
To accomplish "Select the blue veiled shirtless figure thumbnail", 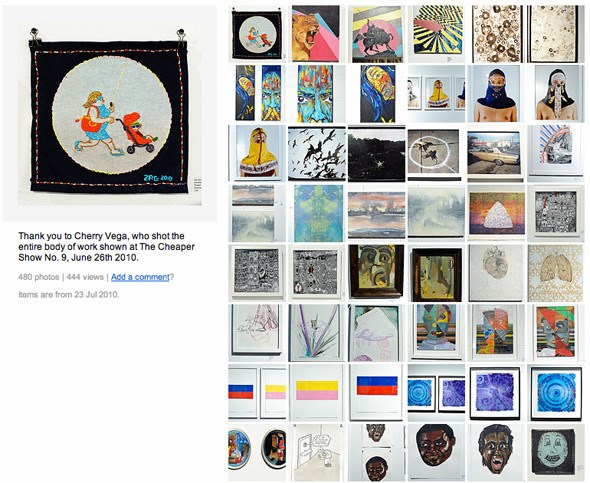I will [495, 94].
